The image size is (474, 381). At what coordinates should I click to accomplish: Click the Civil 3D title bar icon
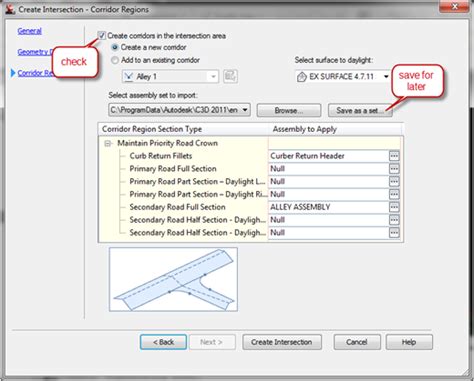10,9
